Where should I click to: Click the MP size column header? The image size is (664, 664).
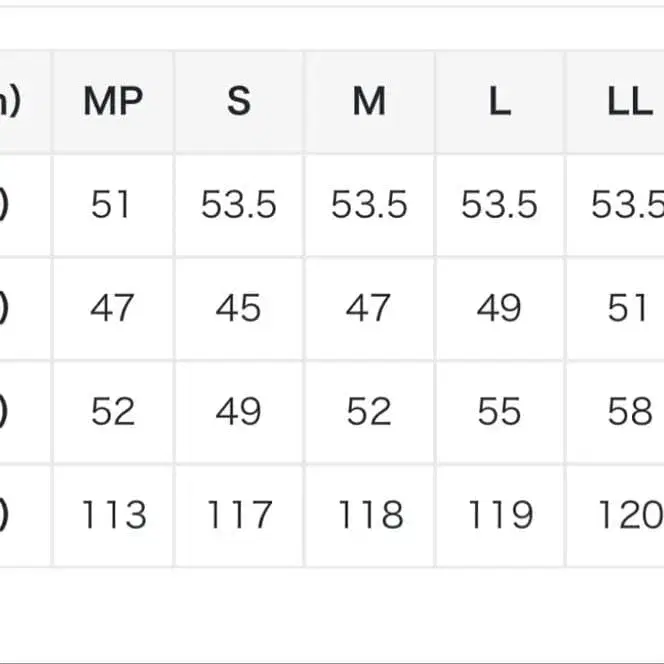pos(113,102)
